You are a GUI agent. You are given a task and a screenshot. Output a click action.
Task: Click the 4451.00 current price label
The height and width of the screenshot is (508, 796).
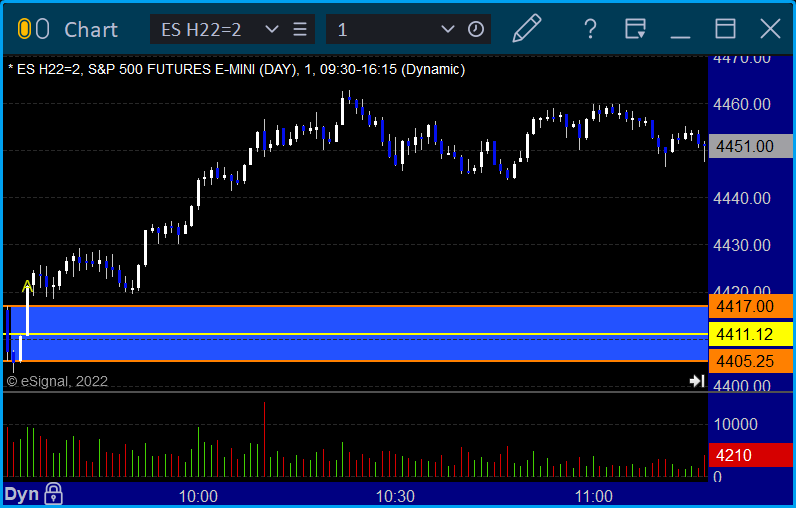coord(751,146)
